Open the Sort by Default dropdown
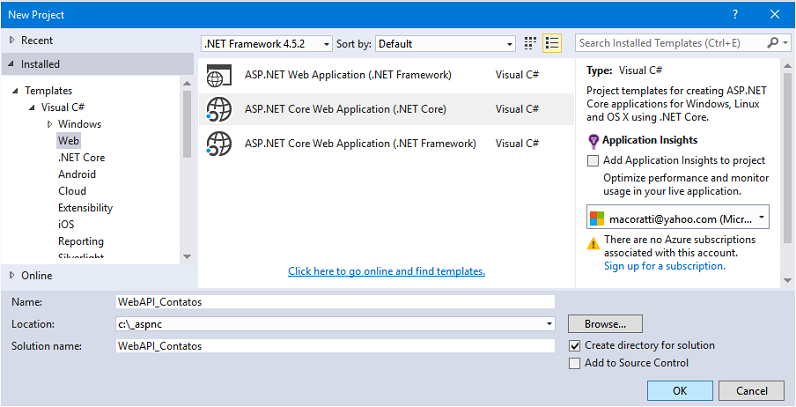Image resolution: width=796 pixels, height=407 pixels. pyautogui.click(x=446, y=44)
